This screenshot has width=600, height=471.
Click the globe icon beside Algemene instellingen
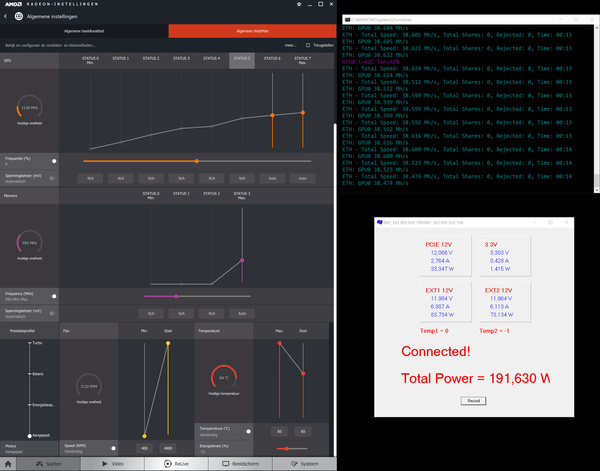coord(19,16)
